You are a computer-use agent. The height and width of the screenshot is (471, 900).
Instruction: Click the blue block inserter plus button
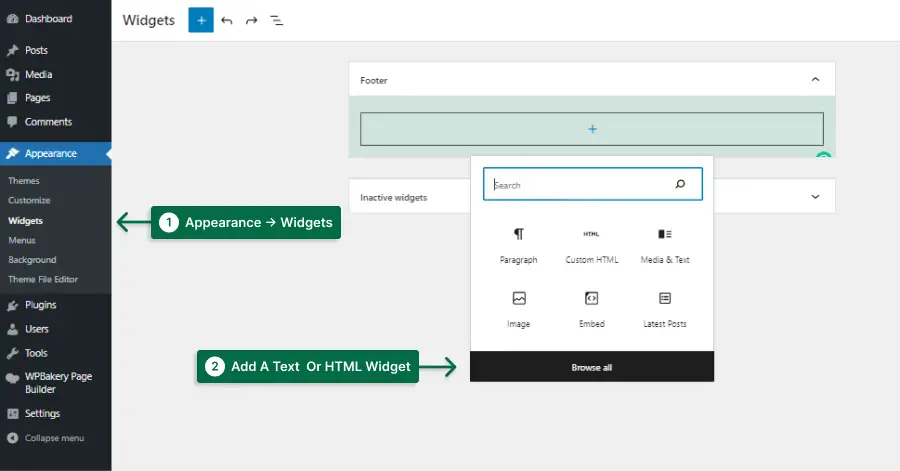[201, 21]
